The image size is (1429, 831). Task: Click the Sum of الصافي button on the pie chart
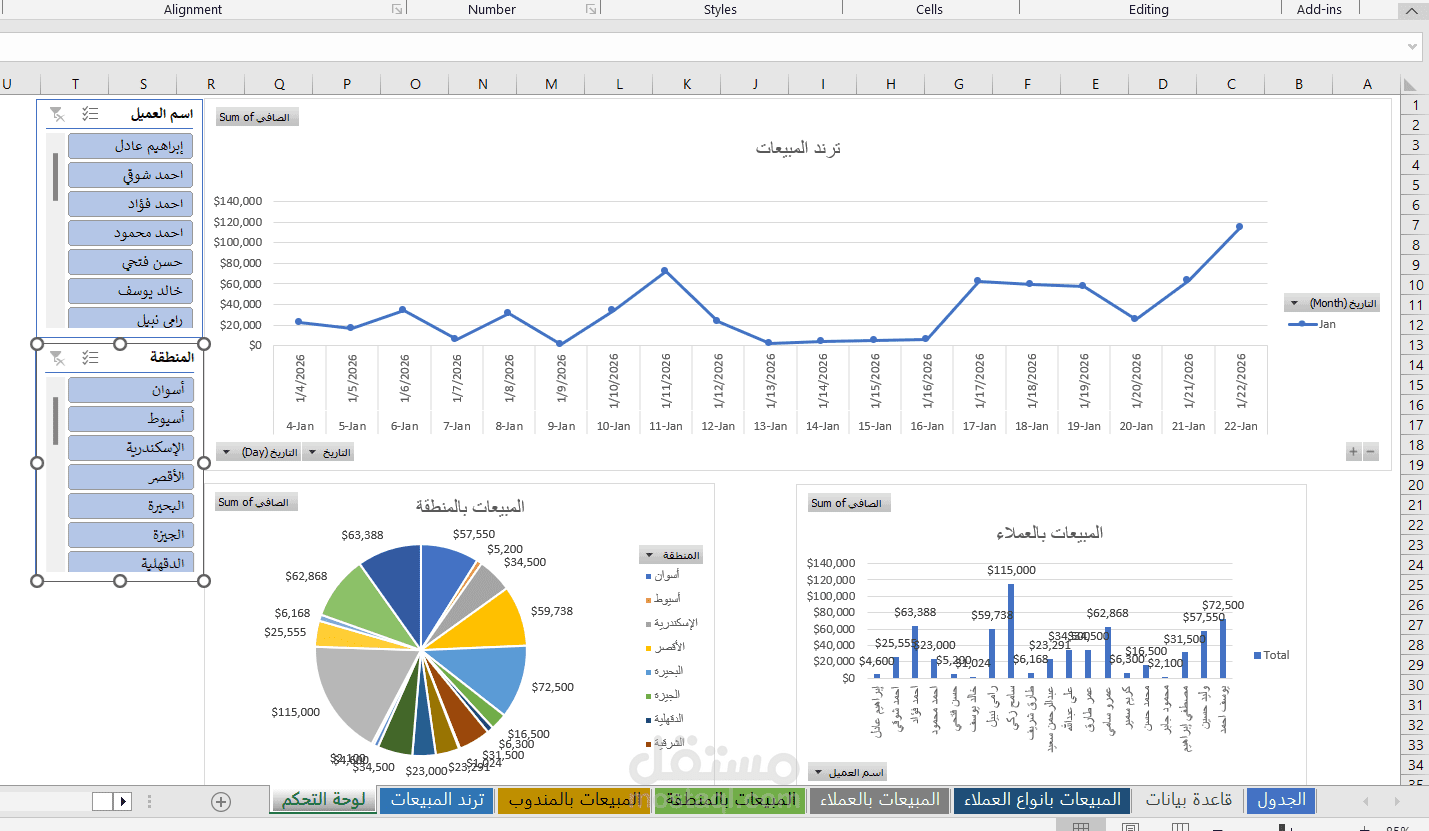(256, 502)
